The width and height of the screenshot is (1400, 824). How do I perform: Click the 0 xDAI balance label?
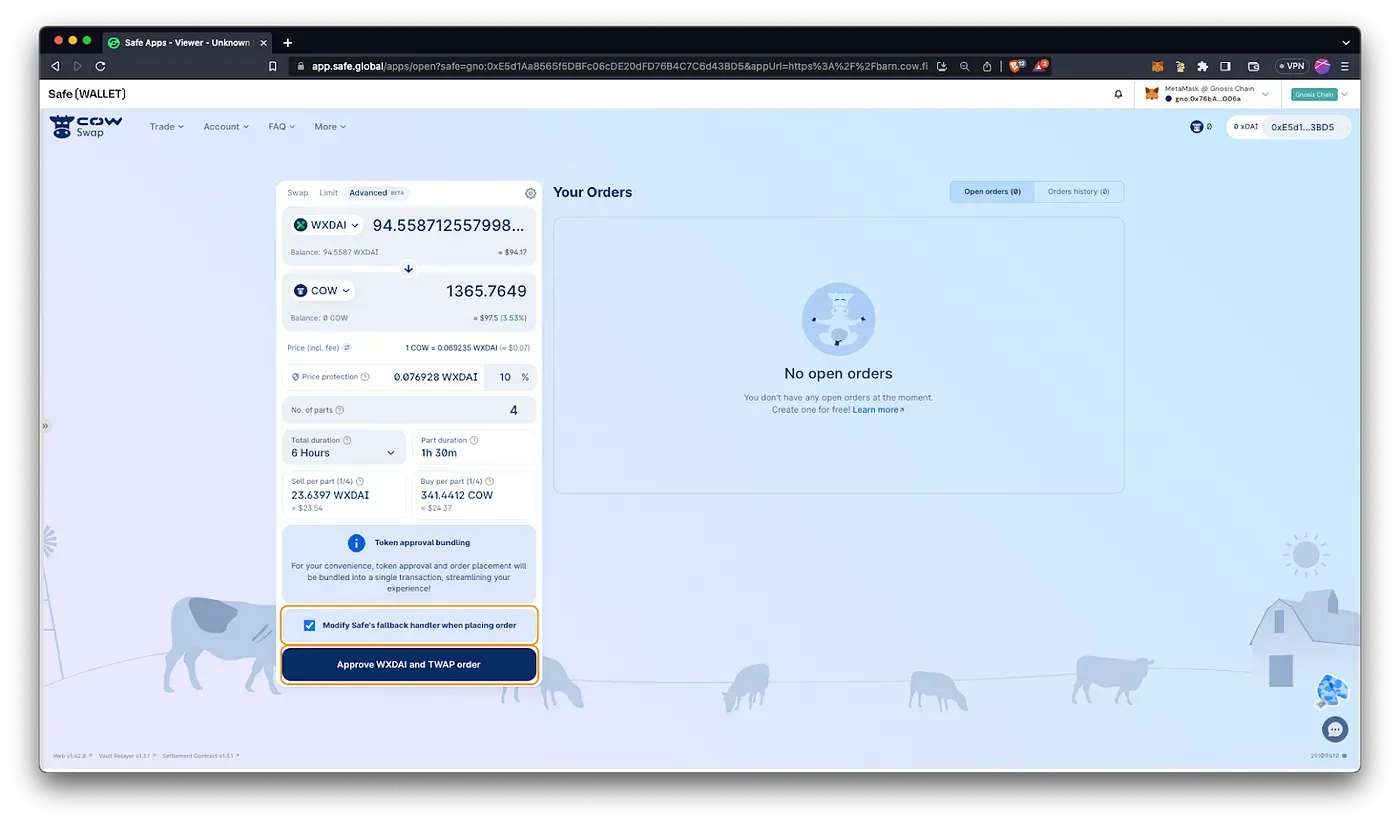pyautogui.click(x=1245, y=127)
